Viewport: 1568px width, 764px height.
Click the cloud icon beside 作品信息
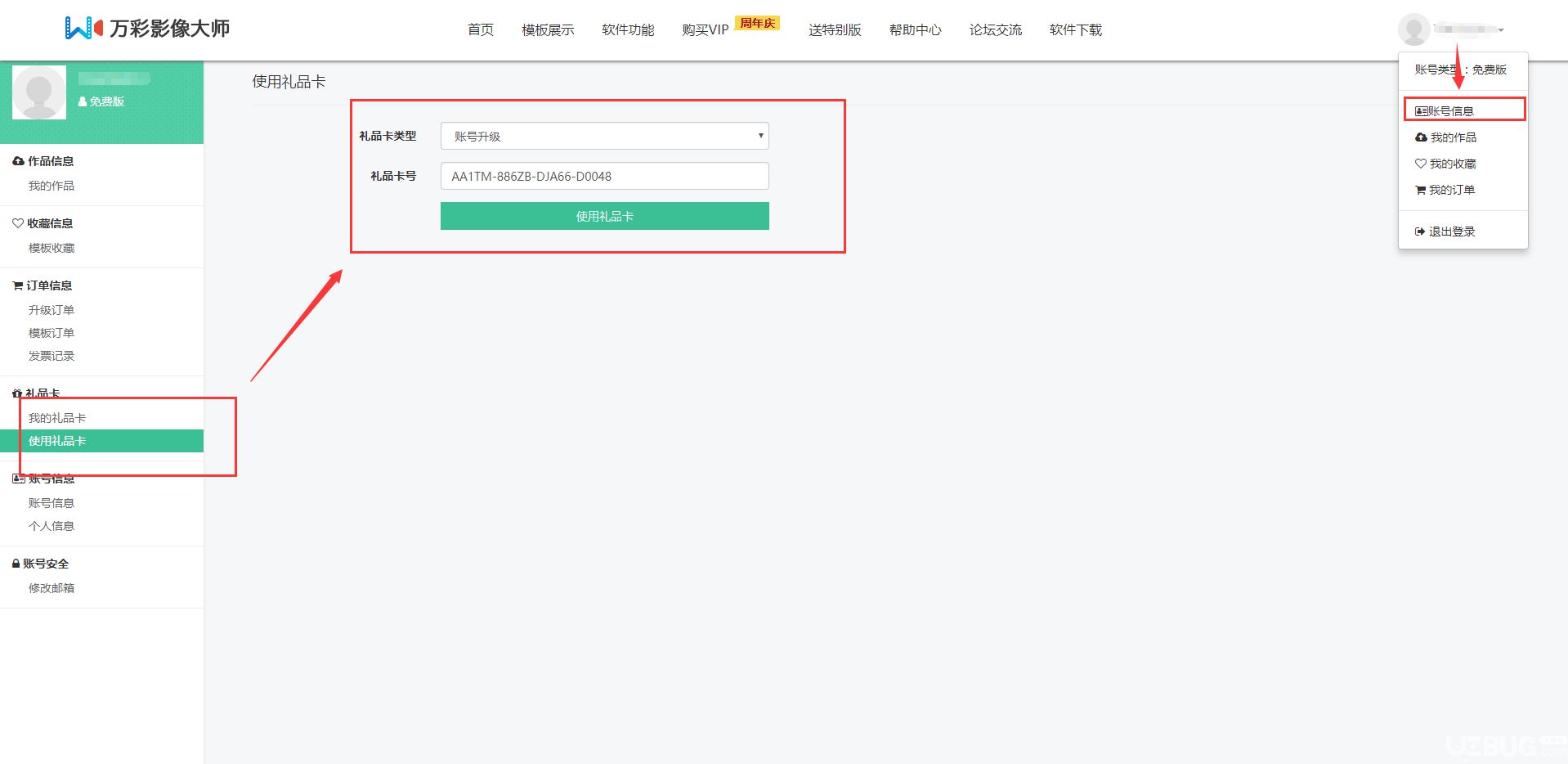pyautogui.click(x=18, y=161)
